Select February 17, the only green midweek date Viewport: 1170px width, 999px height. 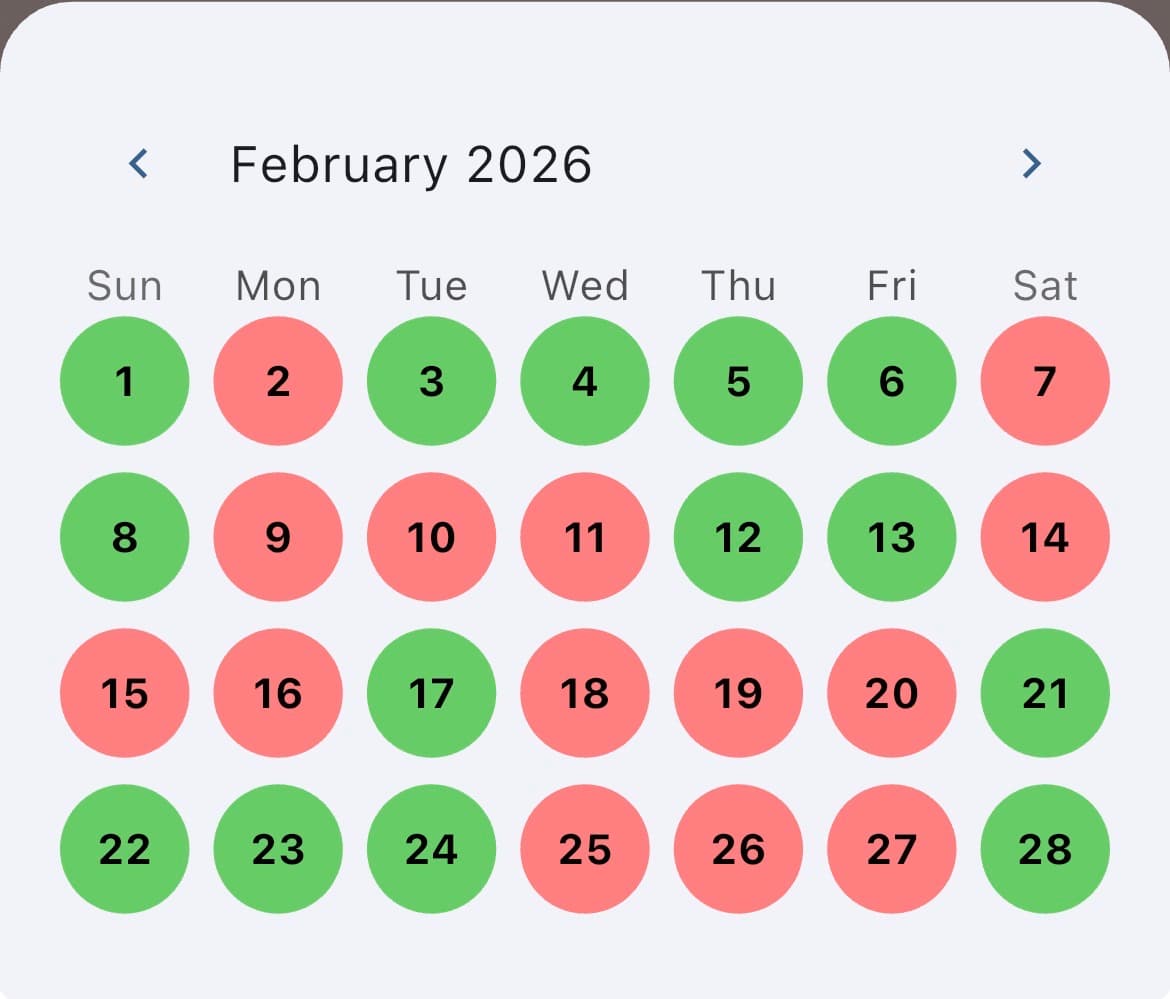pyautogui.click(x=431, y=693)
